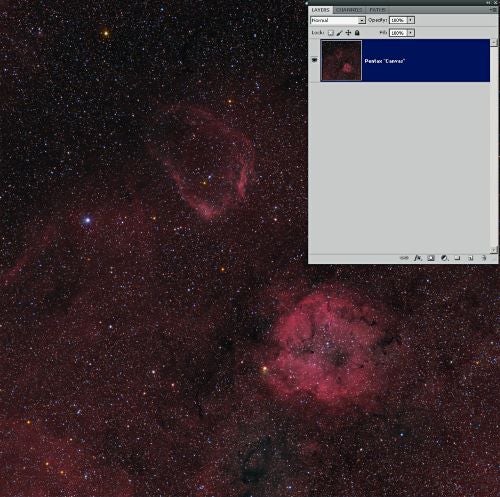The height and width of the screenshot is (497, 500).
Task: Hide the Pentax Canvas layer
Action: (x=314, y=60)
